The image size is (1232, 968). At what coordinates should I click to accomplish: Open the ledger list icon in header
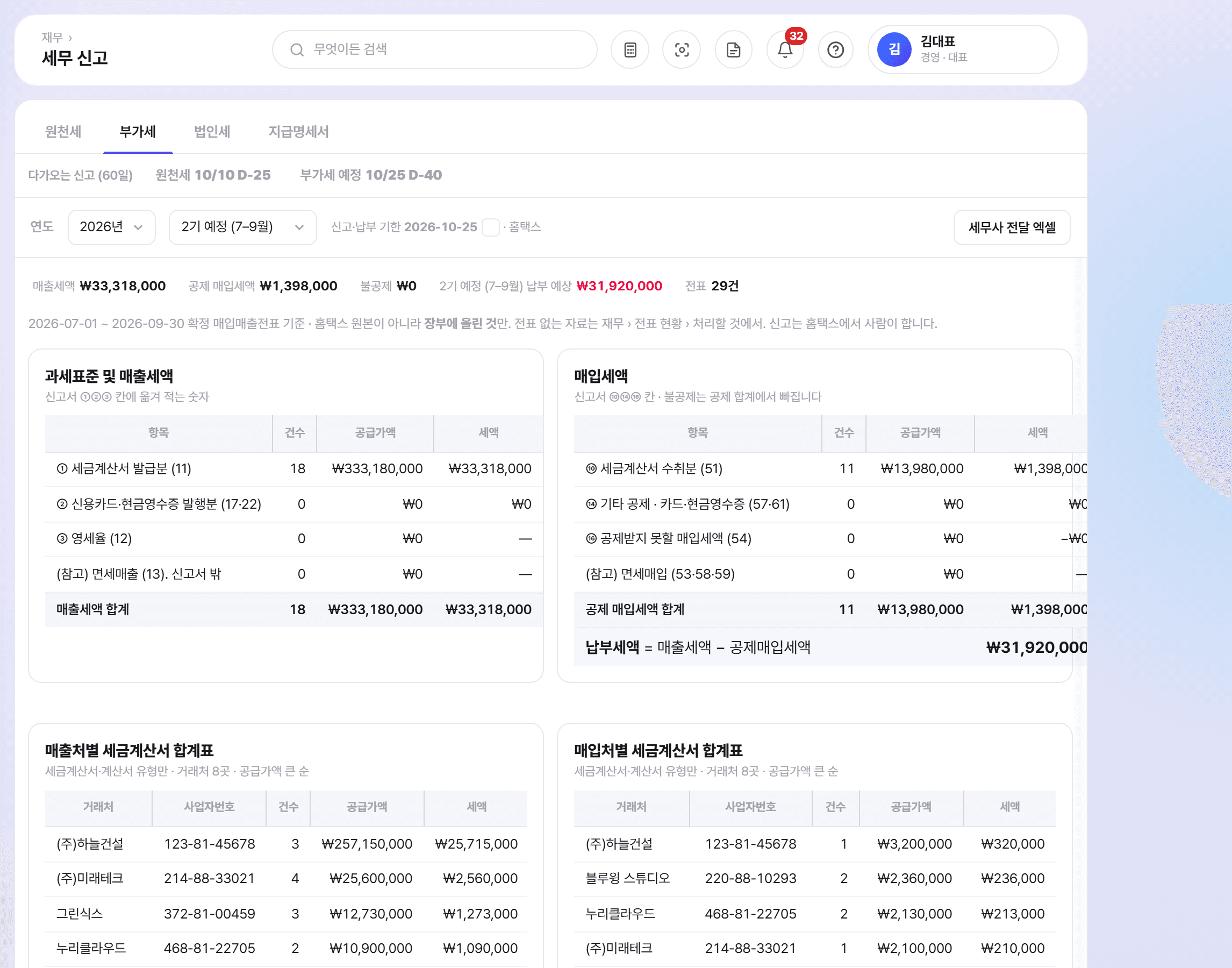coord(630,50)
